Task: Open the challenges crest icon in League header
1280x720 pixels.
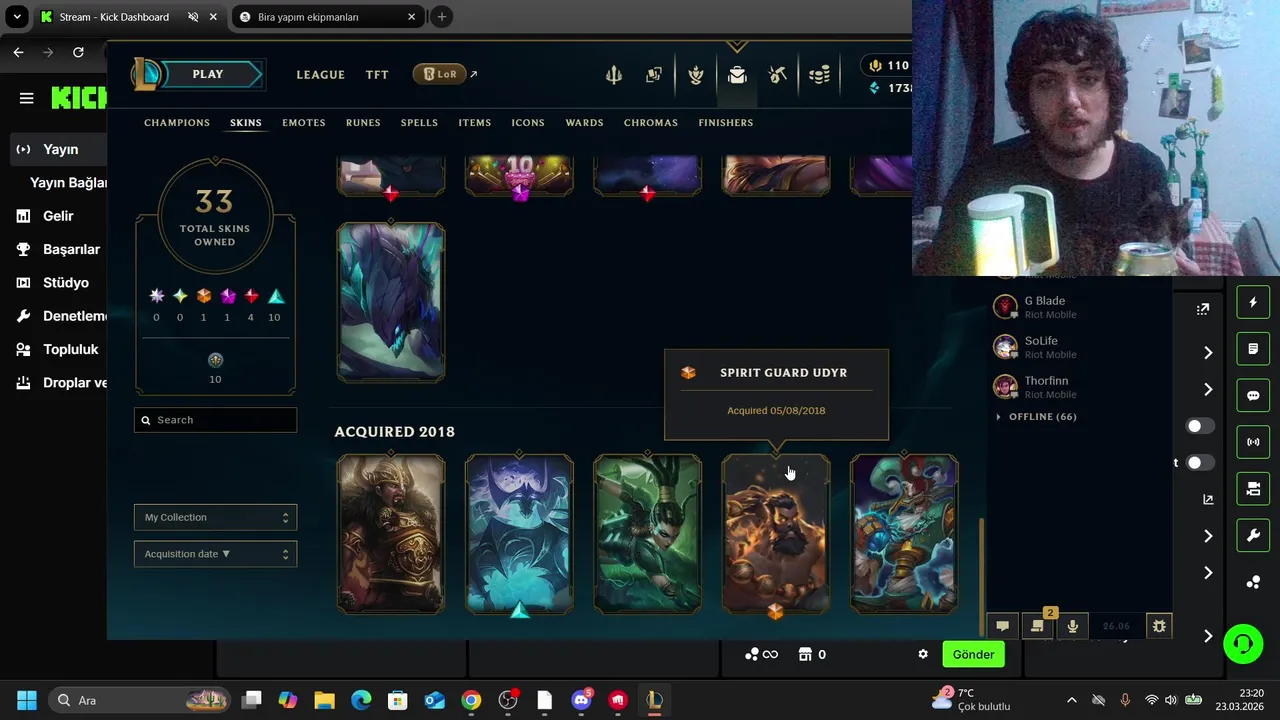Action: (x=696, y=75)
